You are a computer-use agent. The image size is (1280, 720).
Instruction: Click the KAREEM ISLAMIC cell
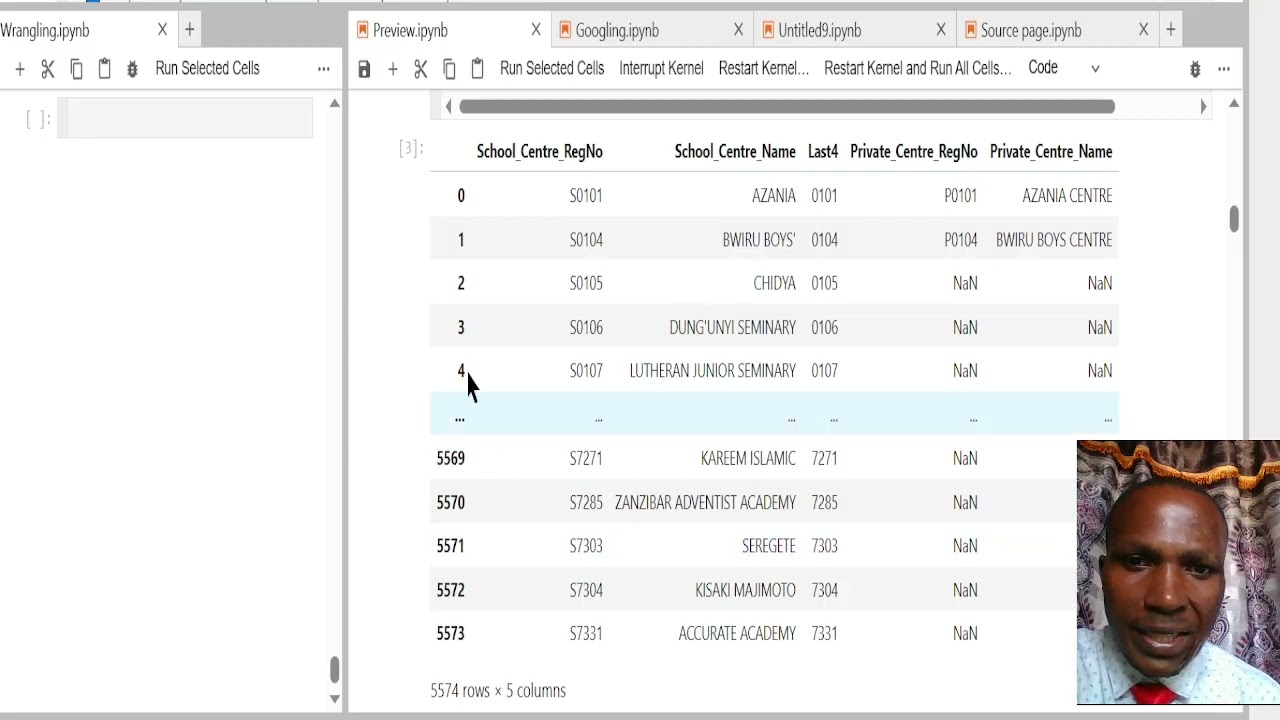click(748, 459)
